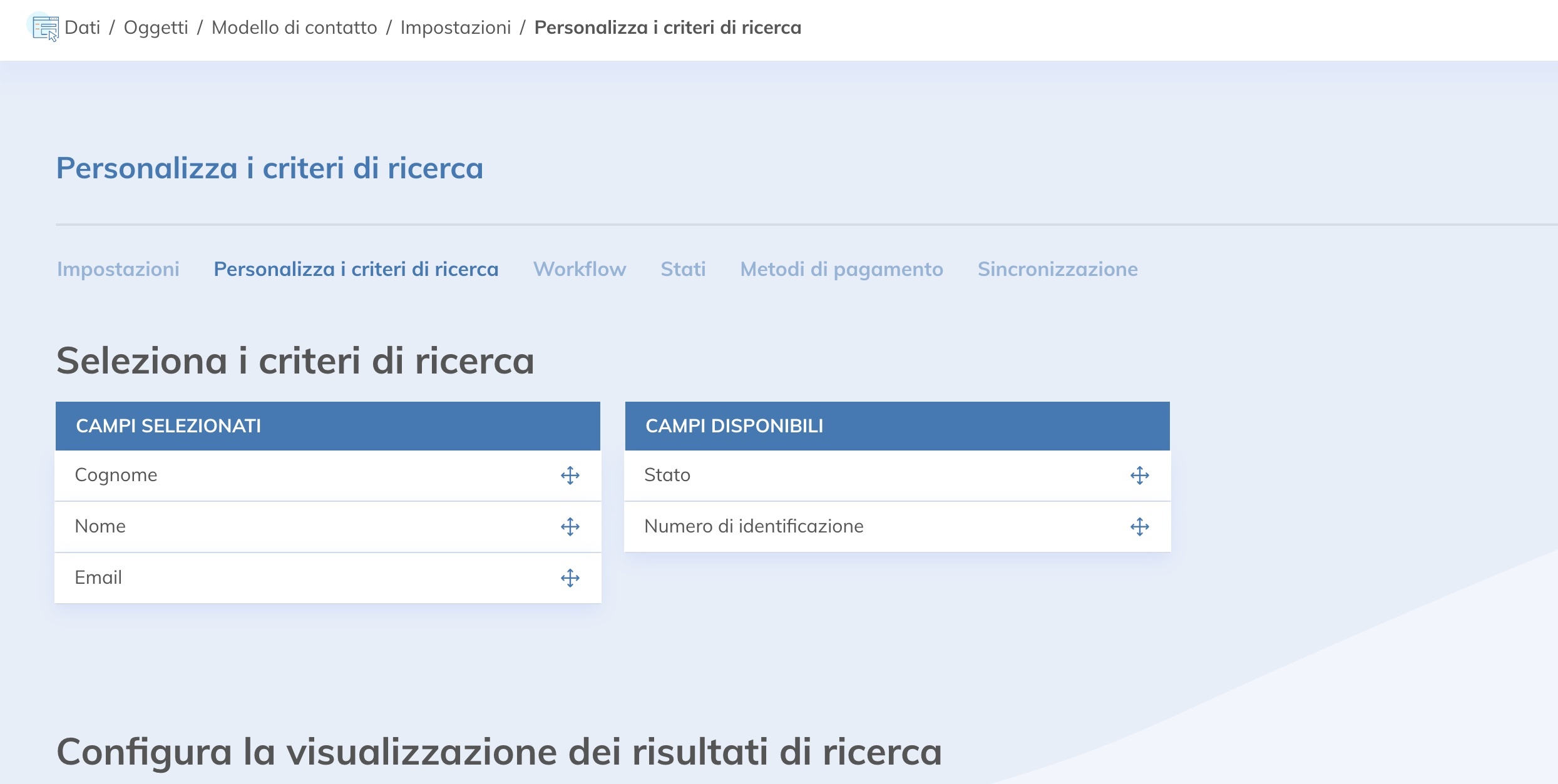Switch to the Sincronizzazione tab
Image resolution: width=1558 pixels, height=784 pixels.
click(1058, 269)
